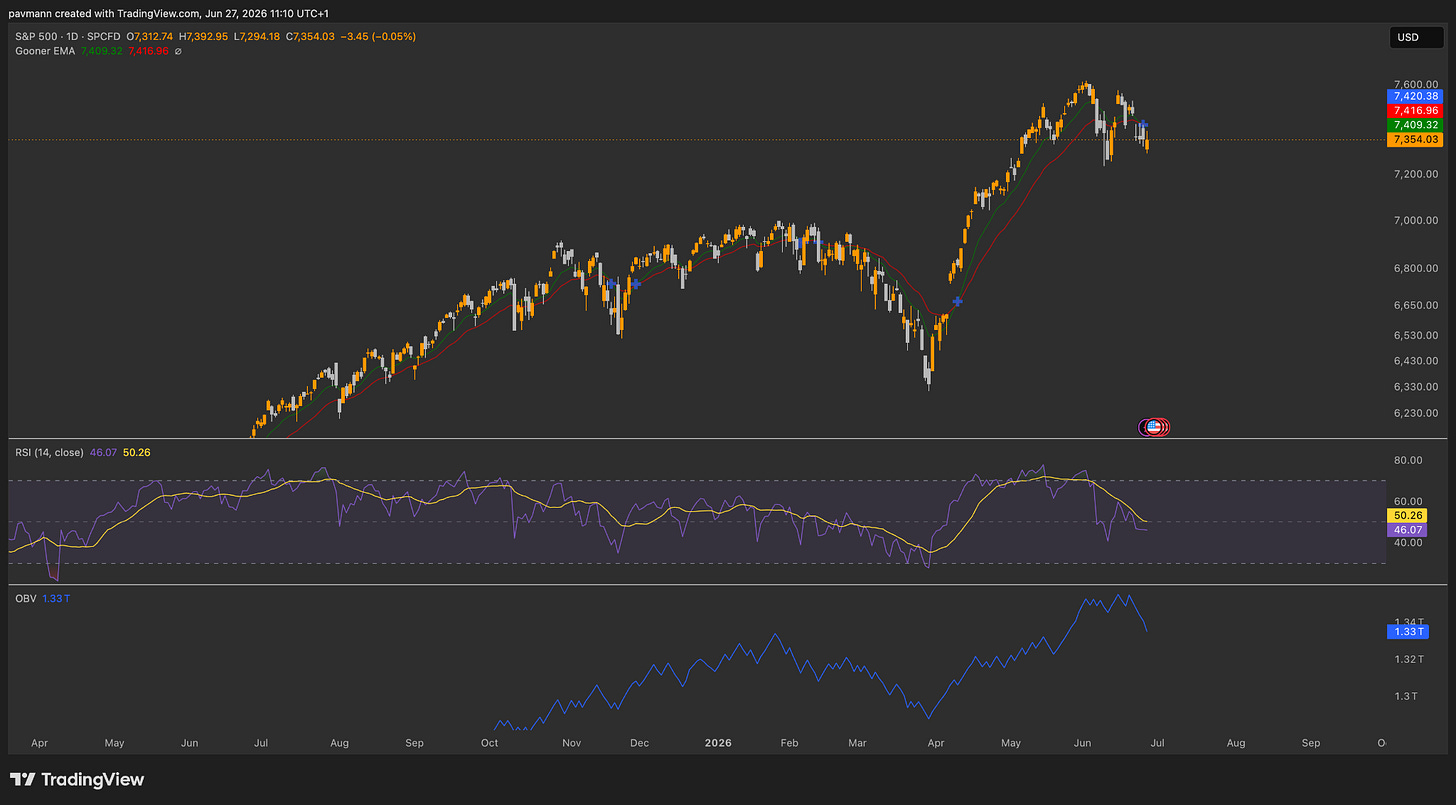
Task: Click the blue plus marker at the April 2026 rally start
Action: click(957, 301)
